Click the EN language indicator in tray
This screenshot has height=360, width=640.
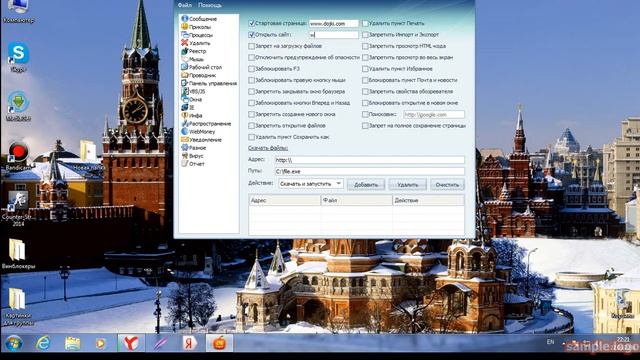click(x=551, y=342)
